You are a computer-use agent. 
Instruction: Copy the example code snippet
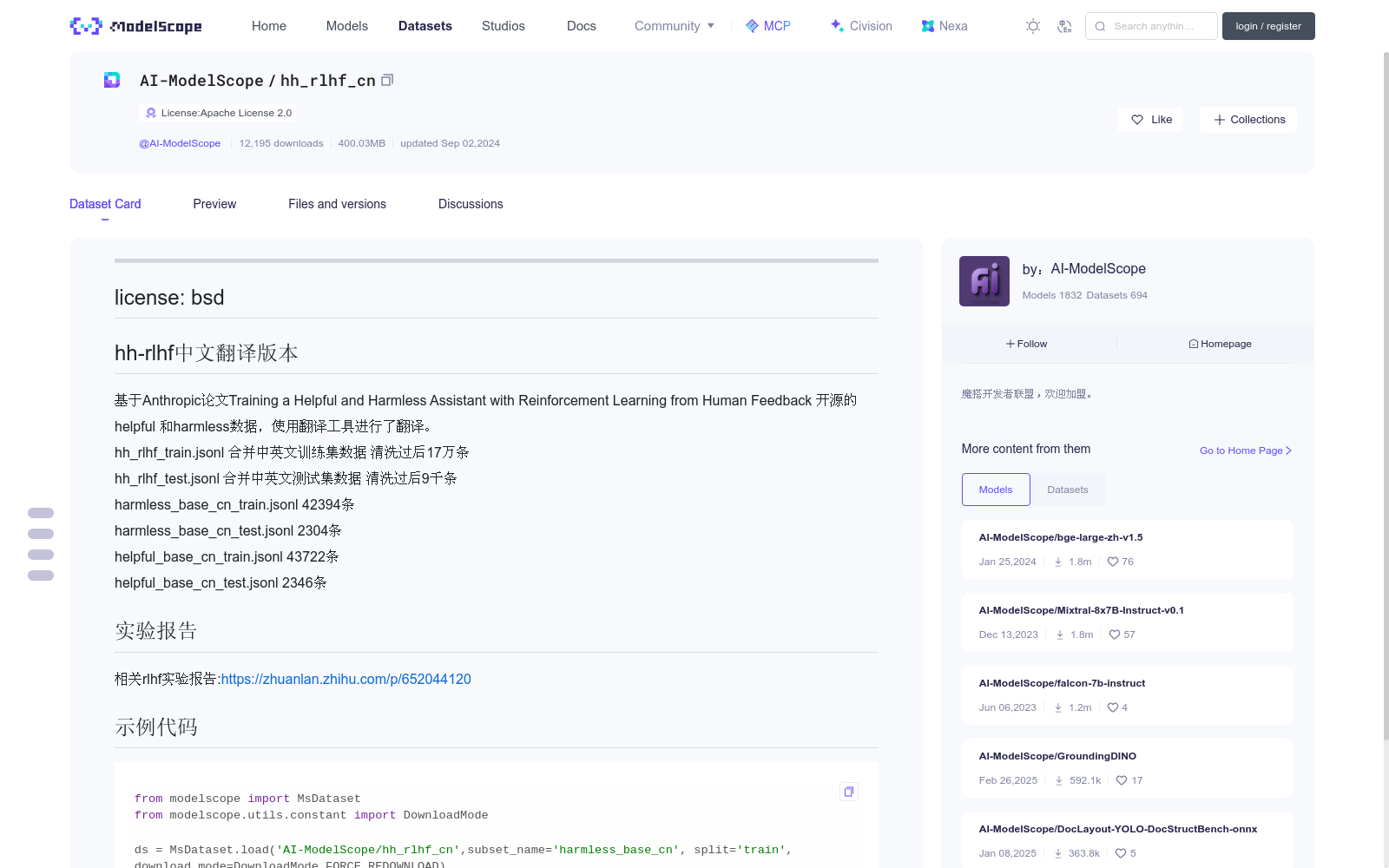(x=849, y=792)
